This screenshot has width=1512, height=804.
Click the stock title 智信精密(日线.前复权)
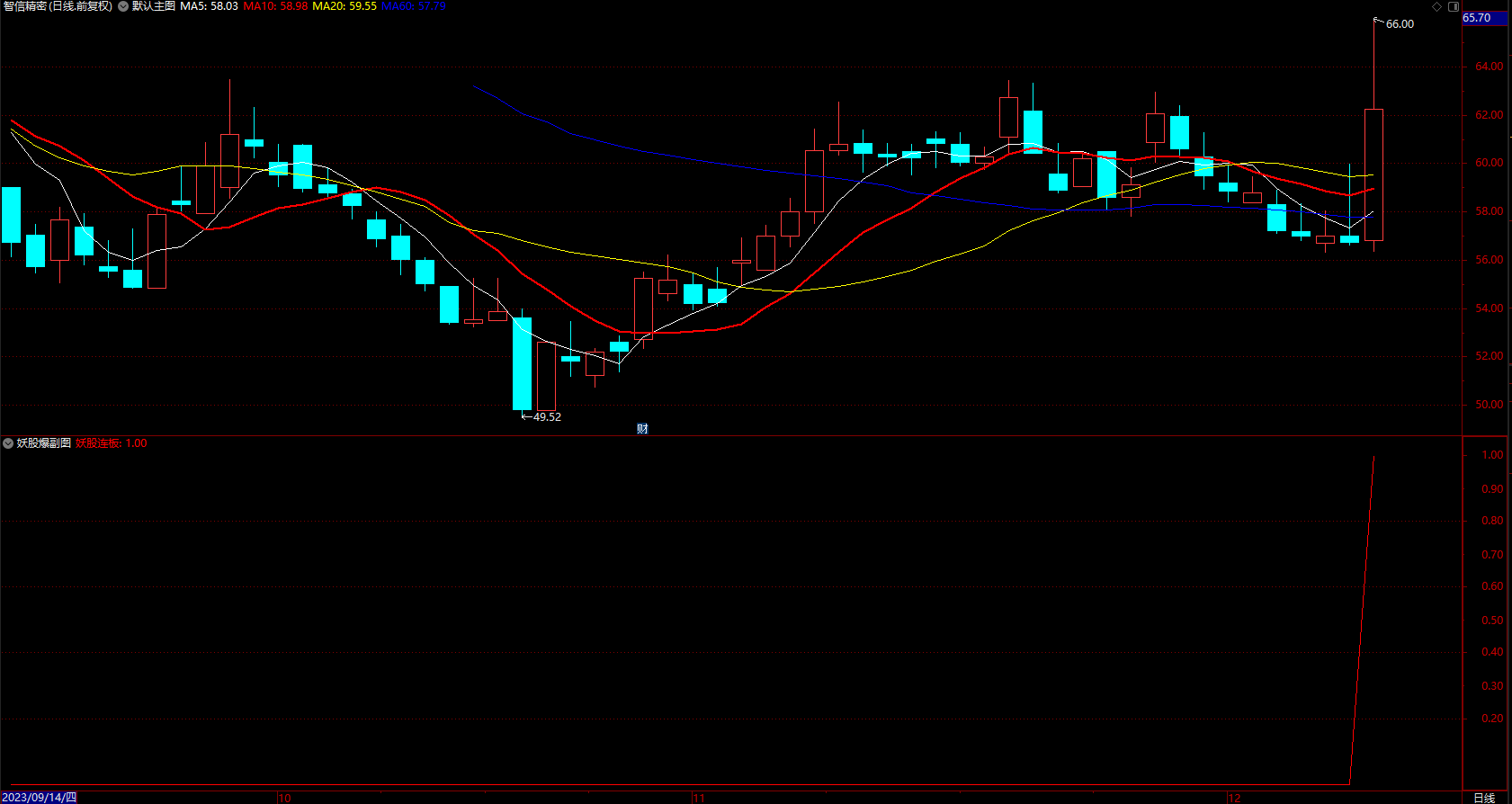point(58,6)
